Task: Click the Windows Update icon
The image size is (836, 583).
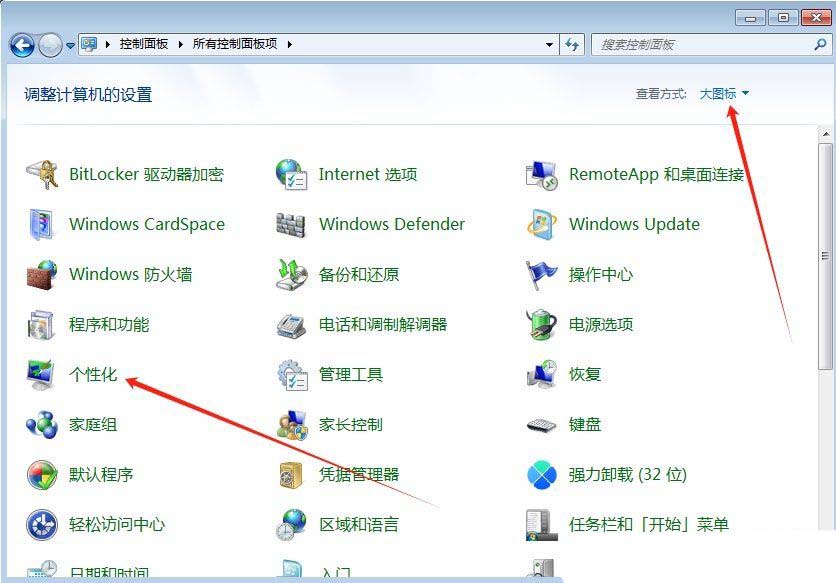Action: click(x=541, y=225)
